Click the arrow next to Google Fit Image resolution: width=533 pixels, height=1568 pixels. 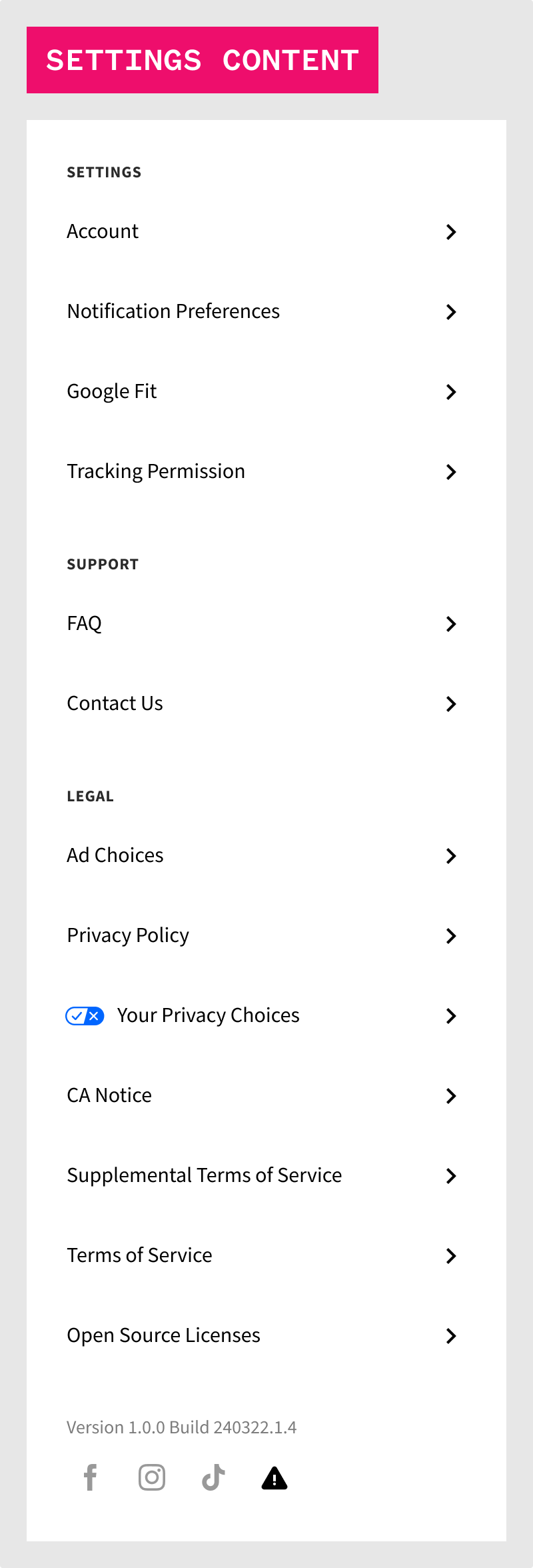451,392
